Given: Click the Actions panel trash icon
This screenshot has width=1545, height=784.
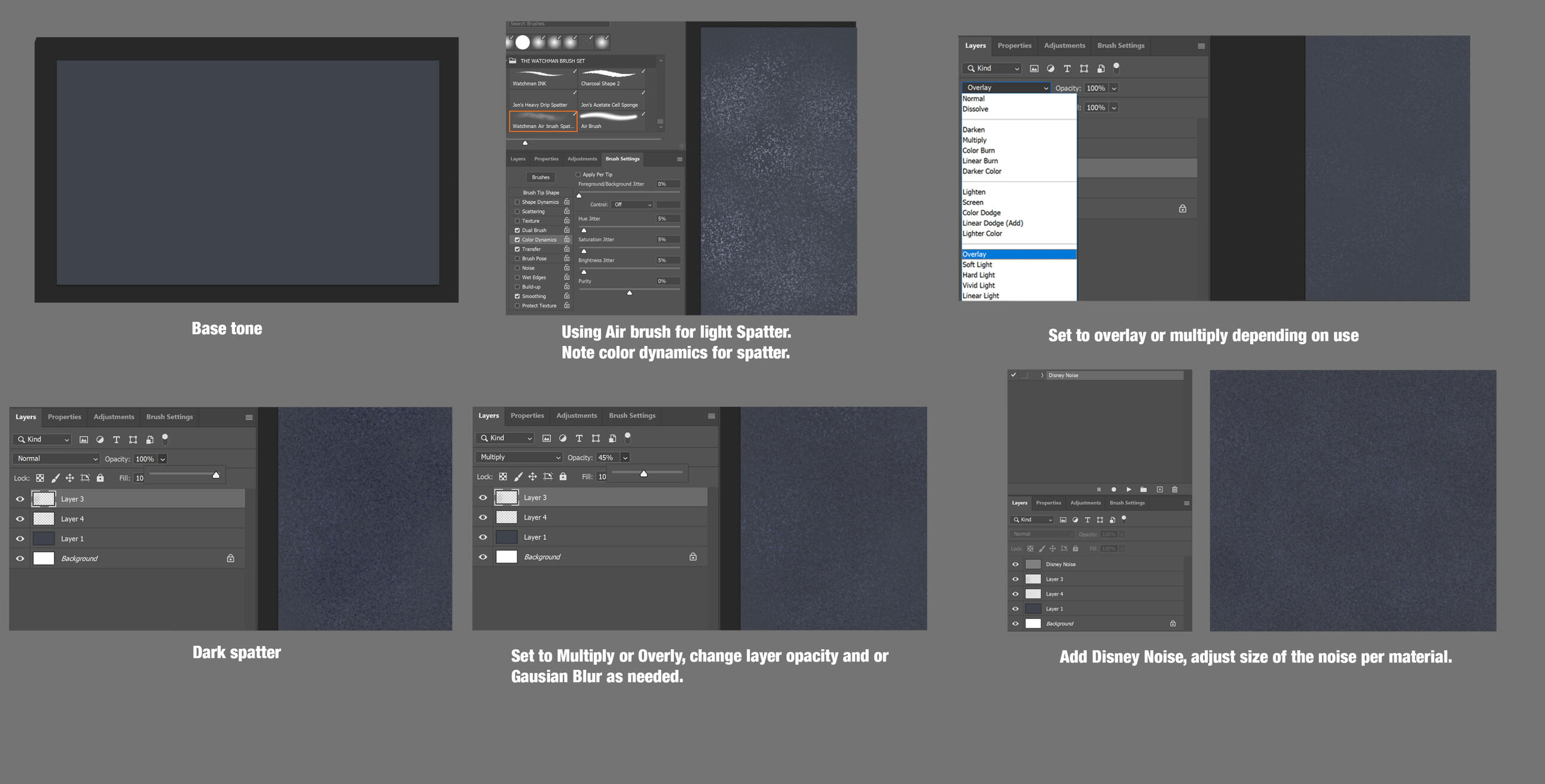Looking at the screenshot, I should coord(1174,489).
